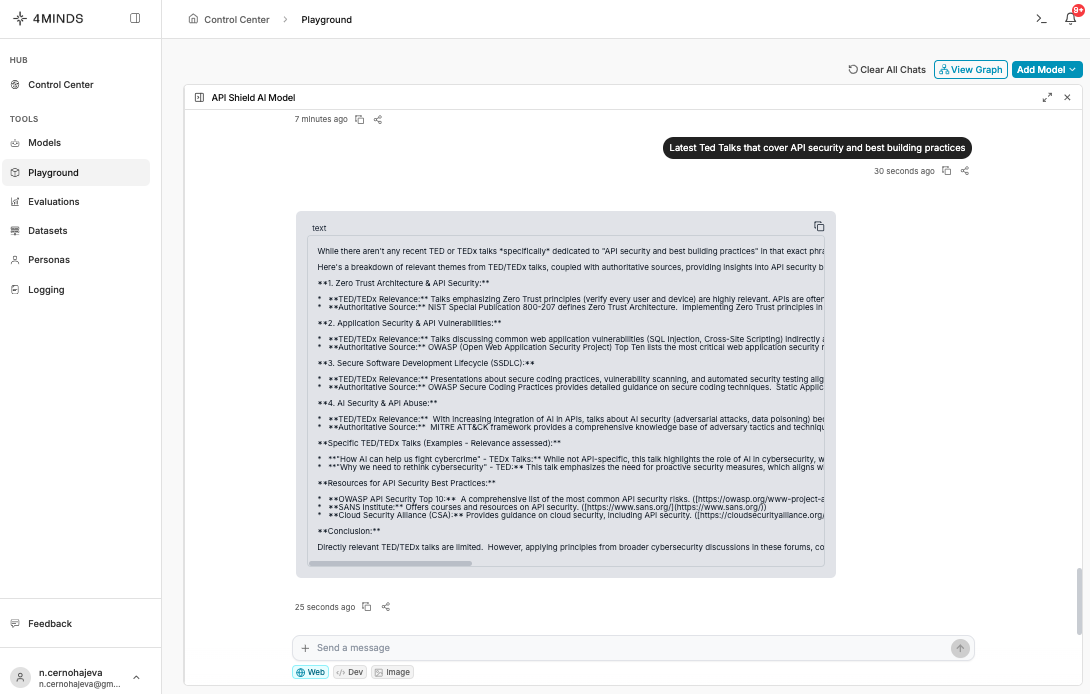
Task: Click the plus attachment icon in message box
Action: coord(305,648)
